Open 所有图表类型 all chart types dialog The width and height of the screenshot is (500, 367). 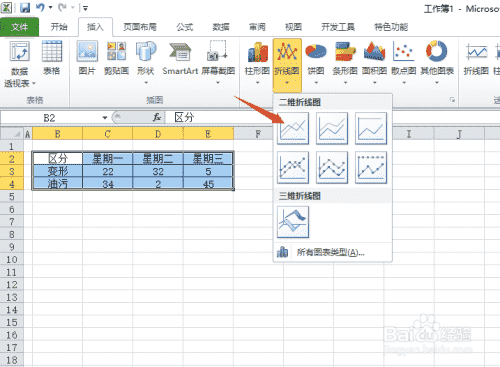click(x=332, y=252)
